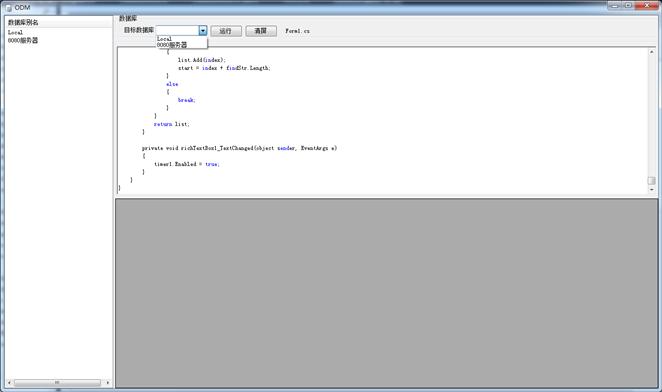Image resolution: width=662 pixels, height=392 pixels.
Task: Click inside the 目标数据库 combo box field
Action: pos(177,30)
